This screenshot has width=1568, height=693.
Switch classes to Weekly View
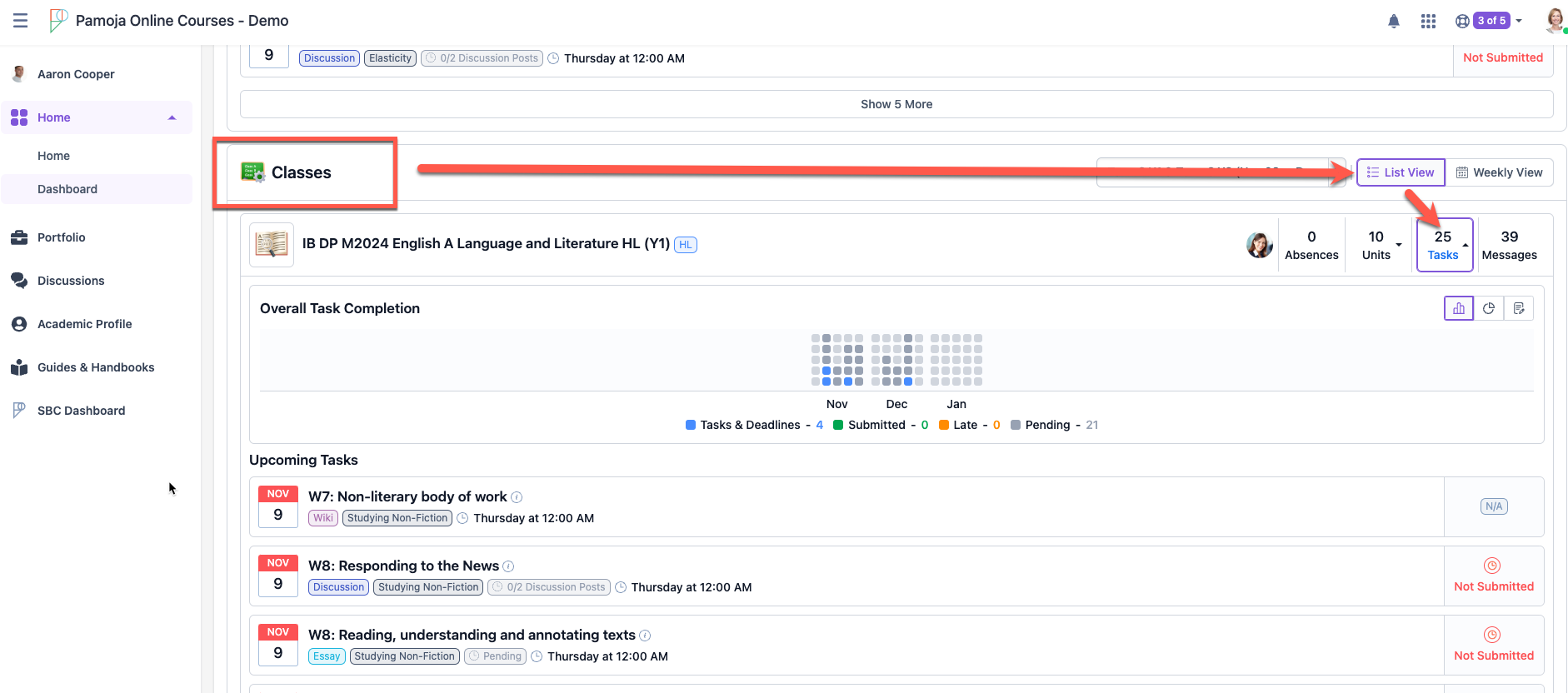[1499, 172]
